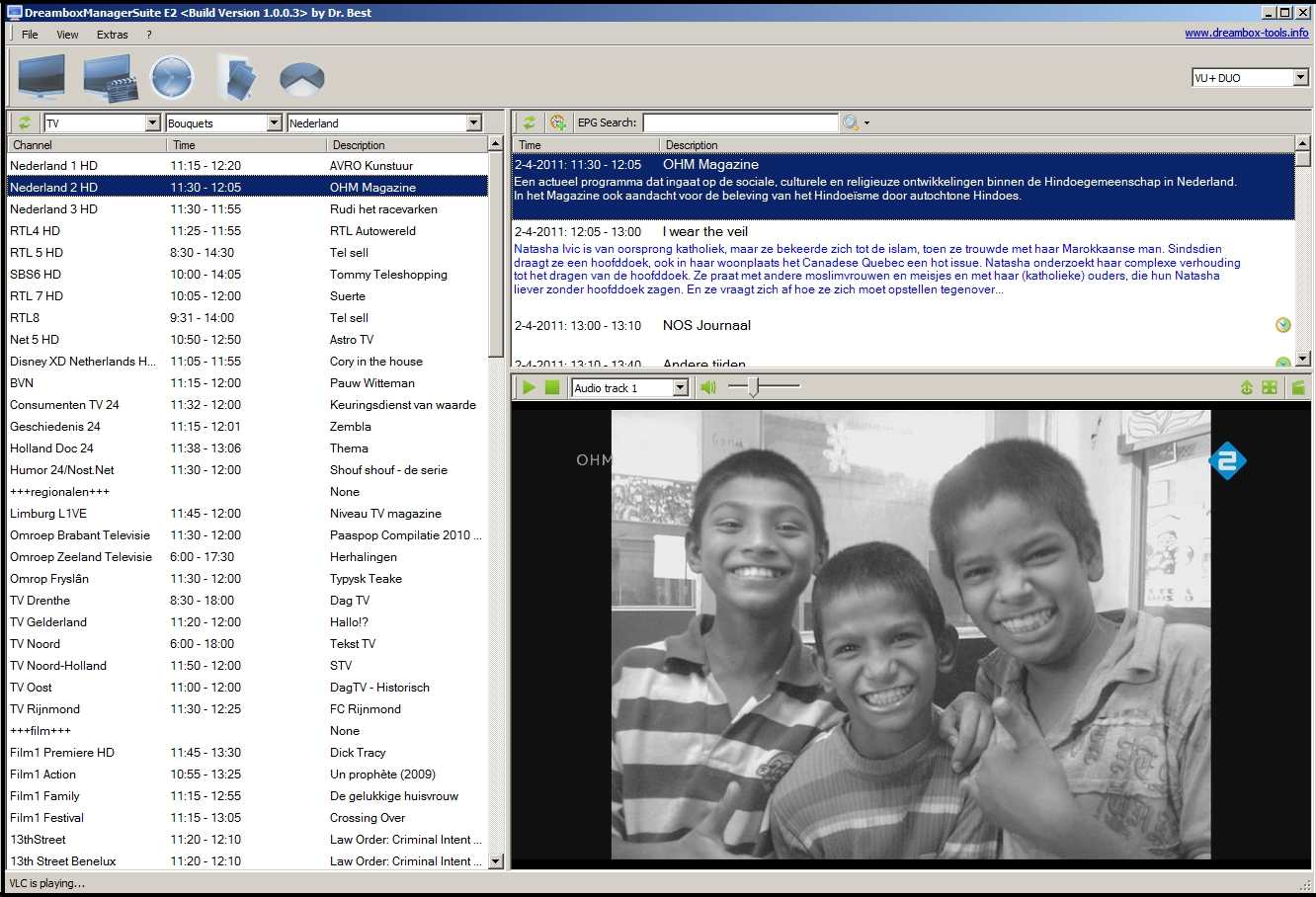The height and width of the screenshot is (897, 1316).
Task: Click inside the EPG Search field
Action: click(740, 122)
